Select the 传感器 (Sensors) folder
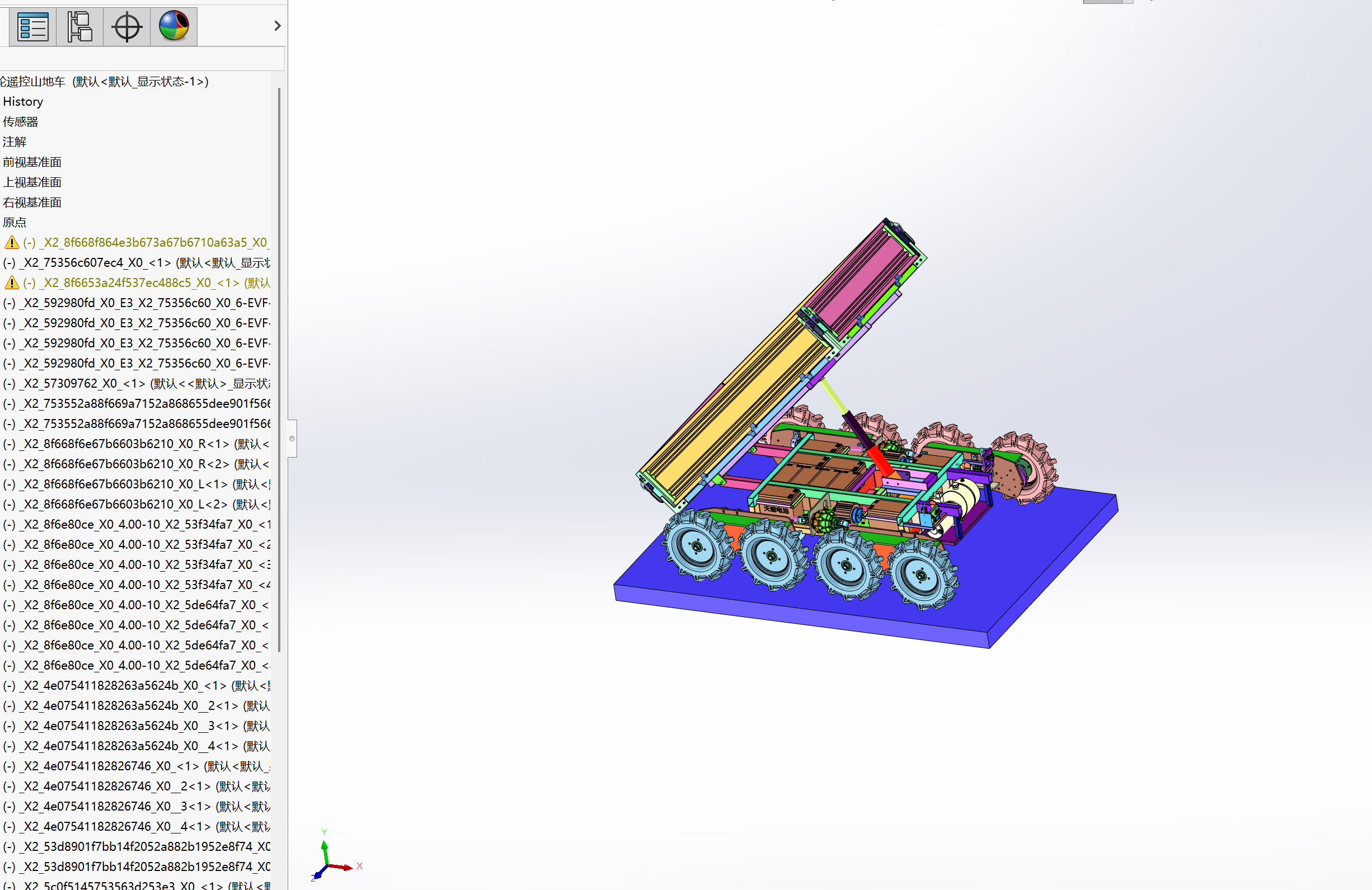Image resolution: width=1372 pixels, height=890 pixels. (x=20, y=122)
